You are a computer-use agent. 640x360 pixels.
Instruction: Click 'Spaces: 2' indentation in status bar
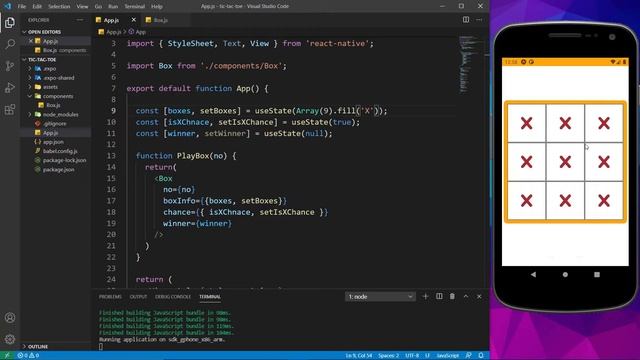coord(388,356)
